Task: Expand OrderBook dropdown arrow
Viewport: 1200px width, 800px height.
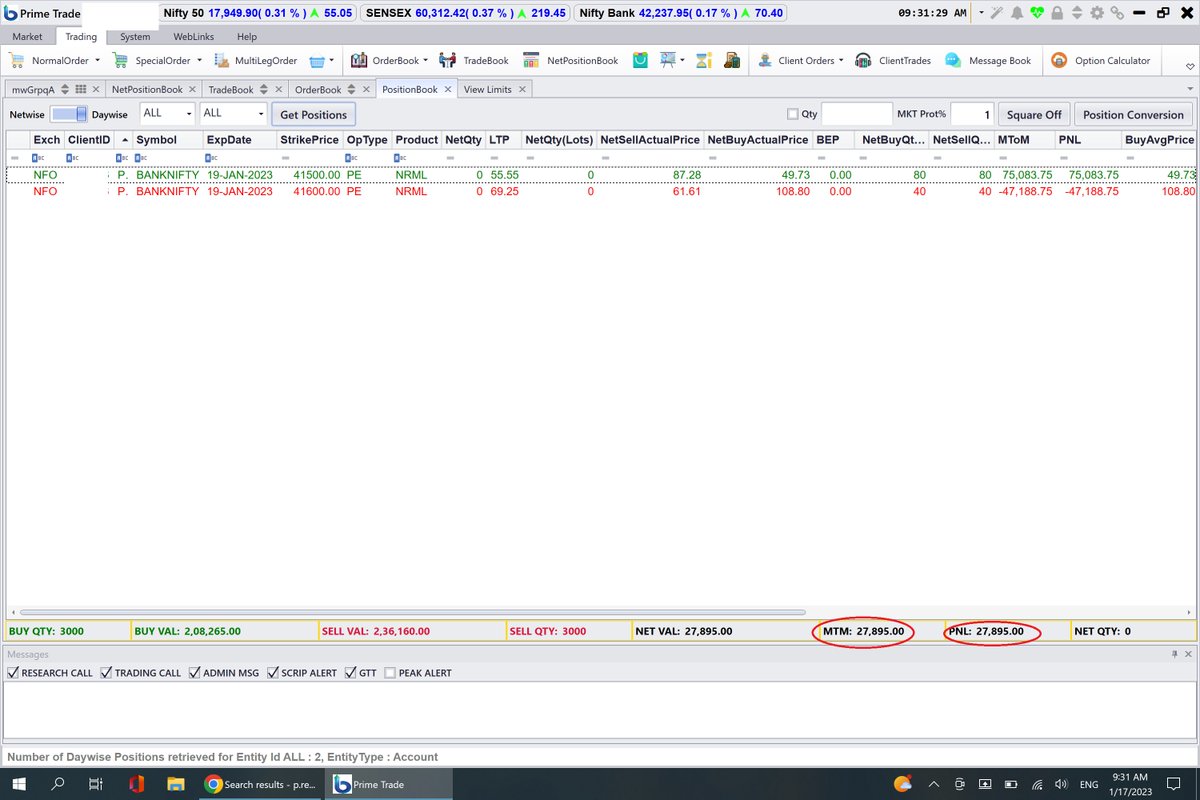Action: coord(427,61)
